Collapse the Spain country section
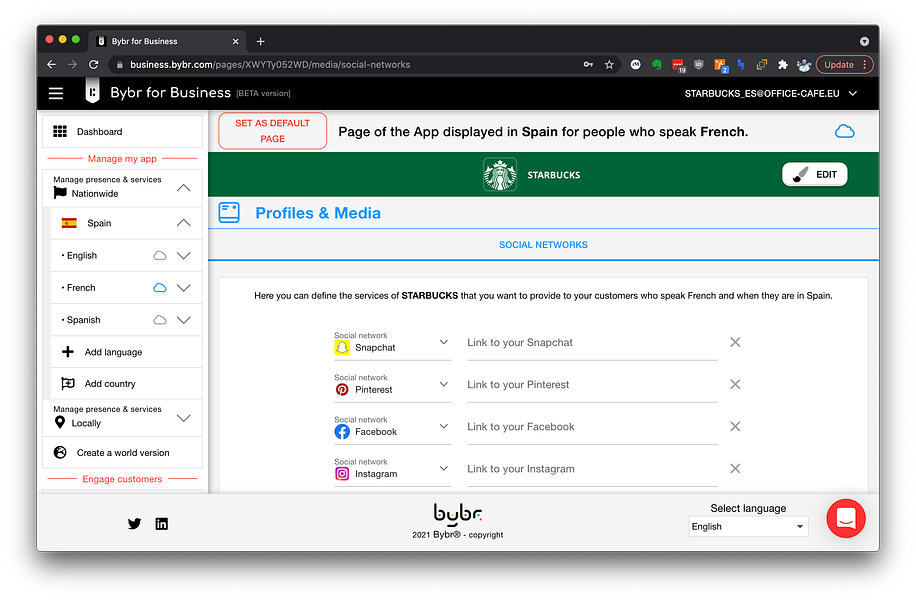 (x=183, y=223)
